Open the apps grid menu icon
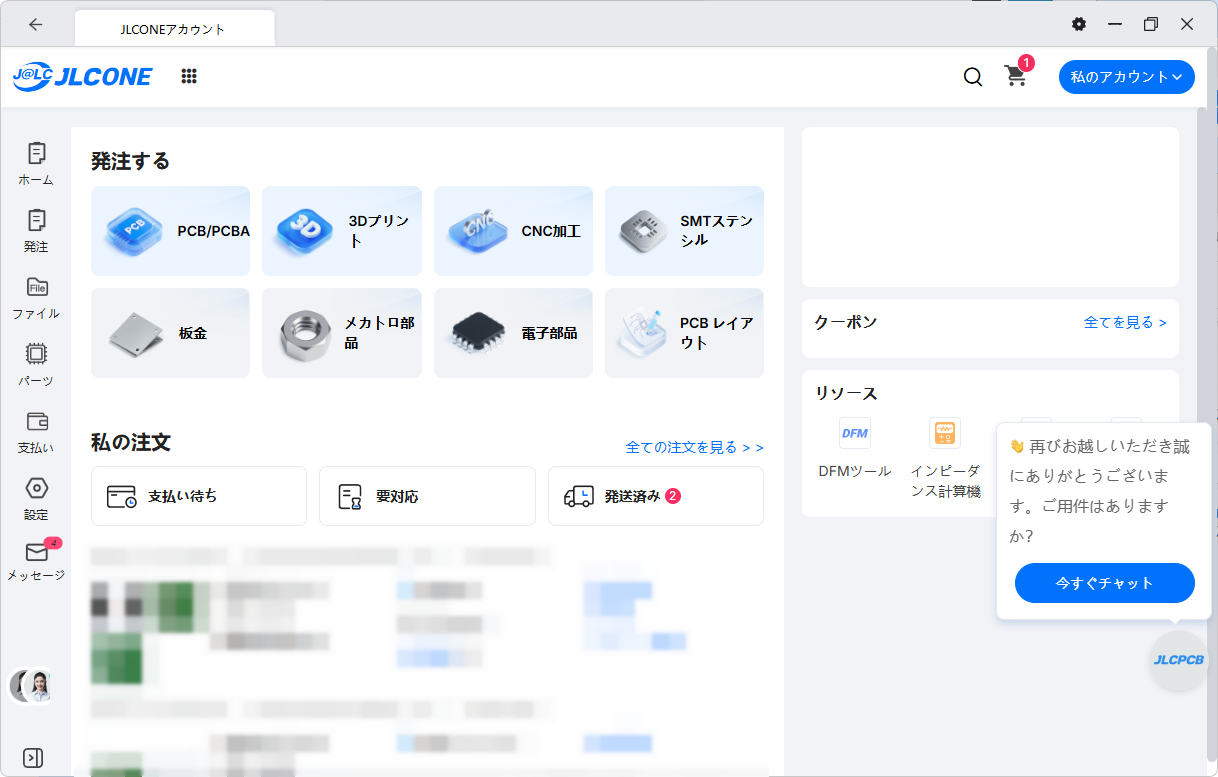 point(189,76)
